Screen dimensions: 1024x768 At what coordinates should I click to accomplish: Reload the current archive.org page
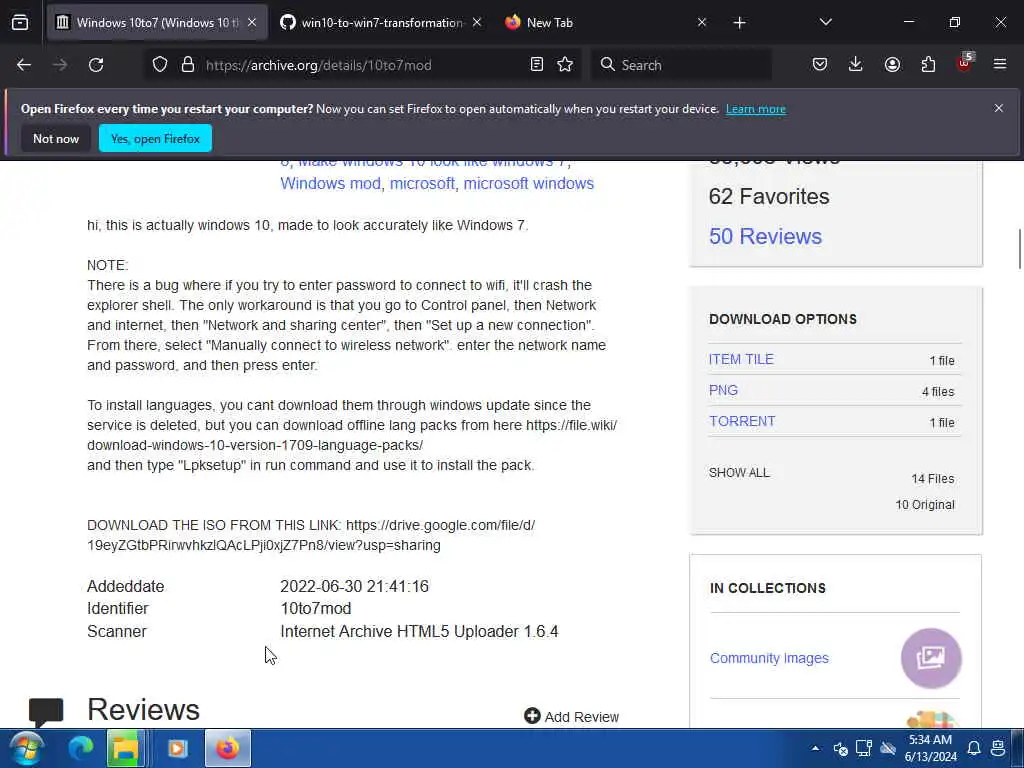[96, 65]
